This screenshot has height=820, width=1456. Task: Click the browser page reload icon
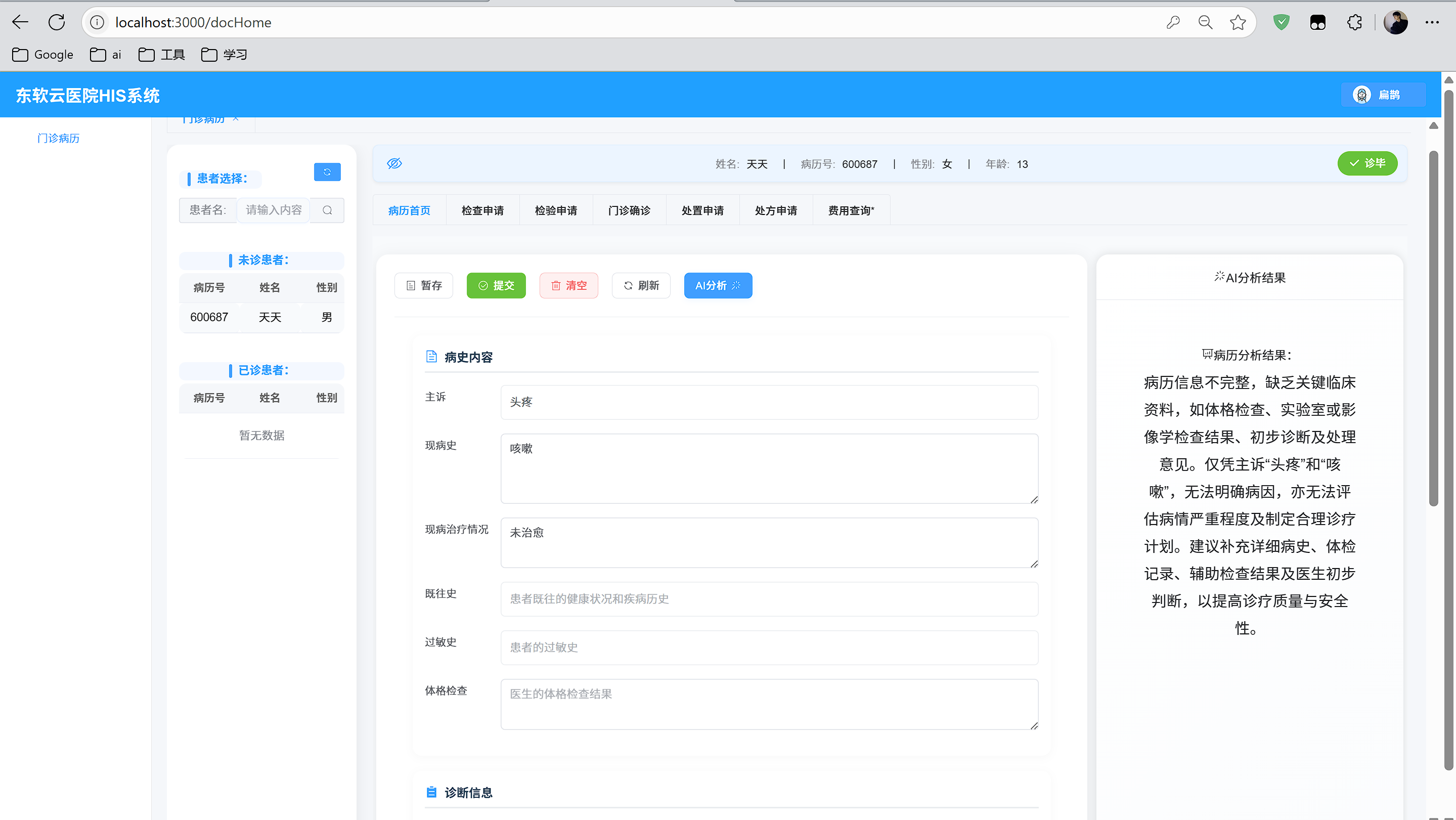57,23
